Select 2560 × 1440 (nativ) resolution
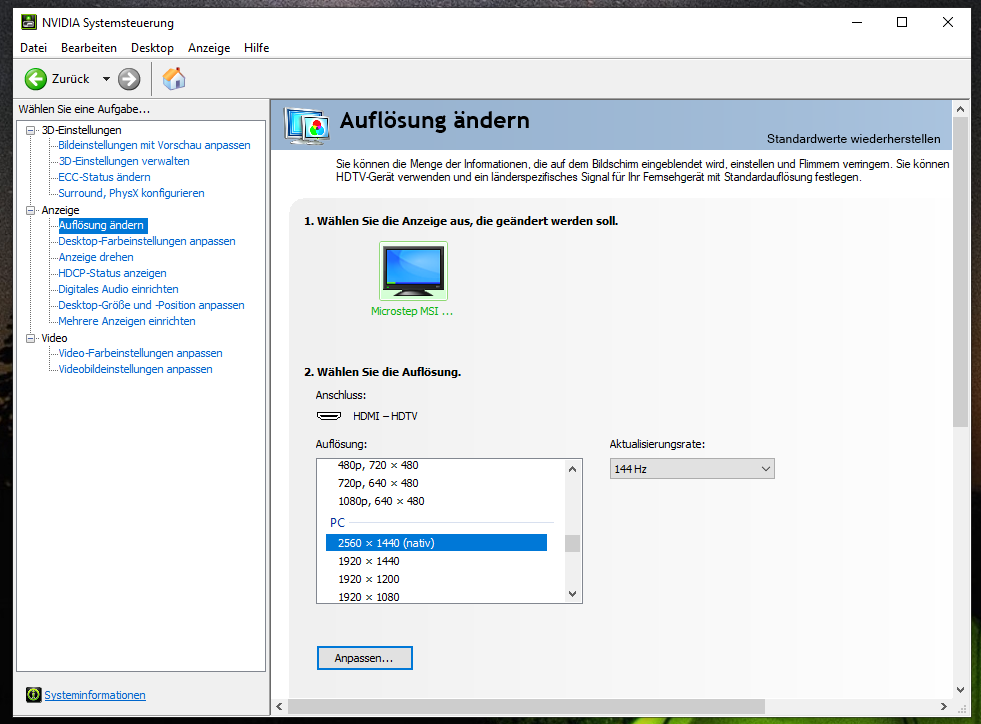 (x=436, y=543)
